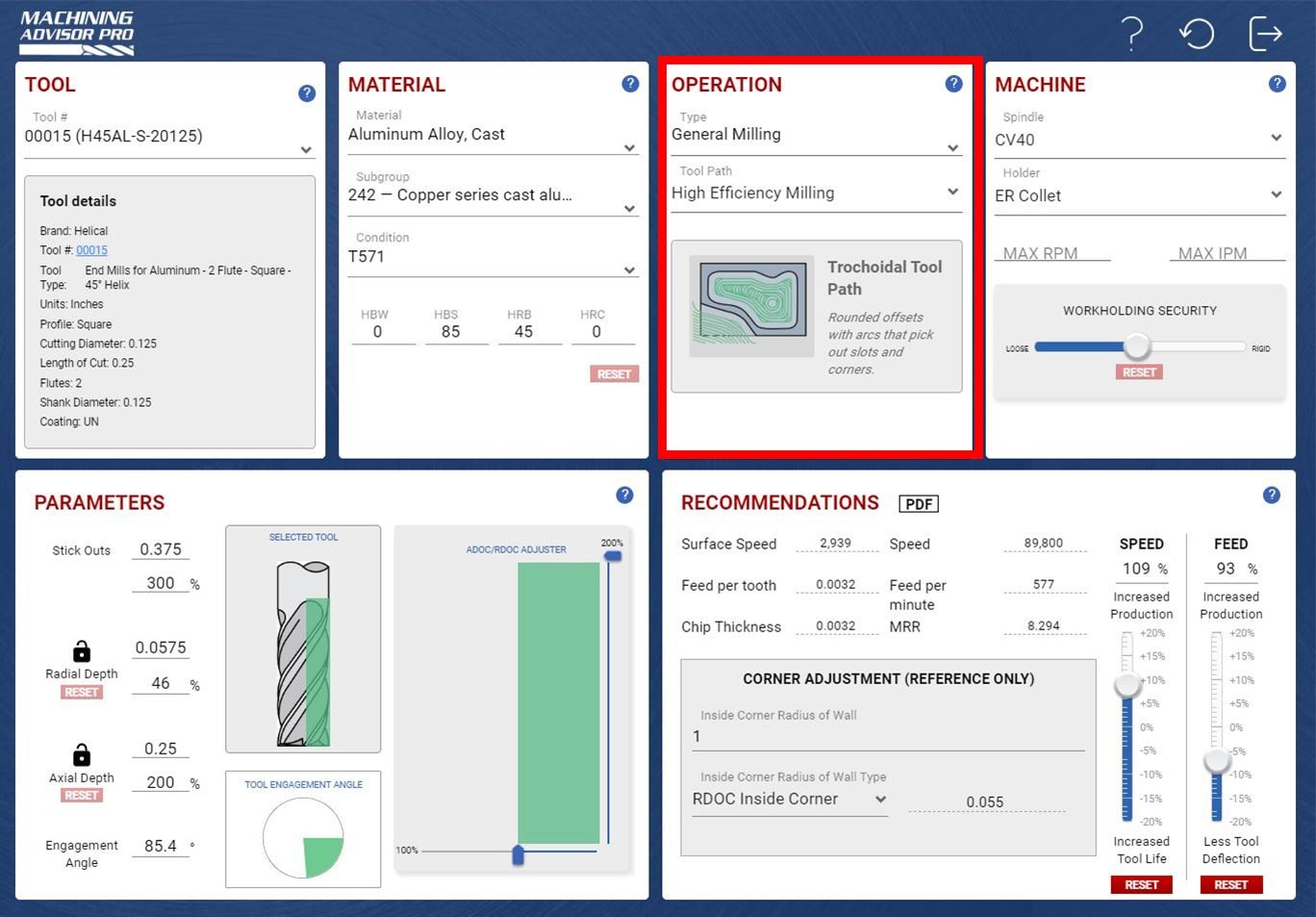The image size is (1316, 917).
Task: Reset the SPEED adjustment
Action: click(x=1141, y=884)
